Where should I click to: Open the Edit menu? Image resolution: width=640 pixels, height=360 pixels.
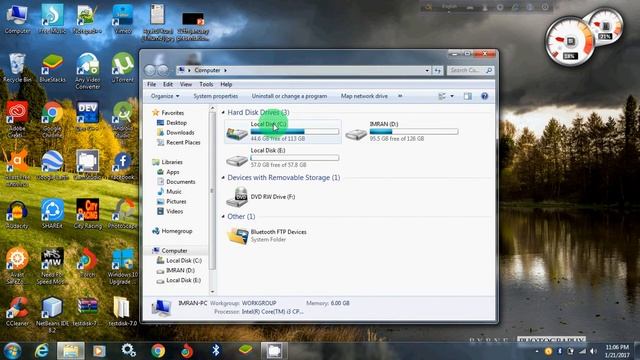click(x=168, y=84)
